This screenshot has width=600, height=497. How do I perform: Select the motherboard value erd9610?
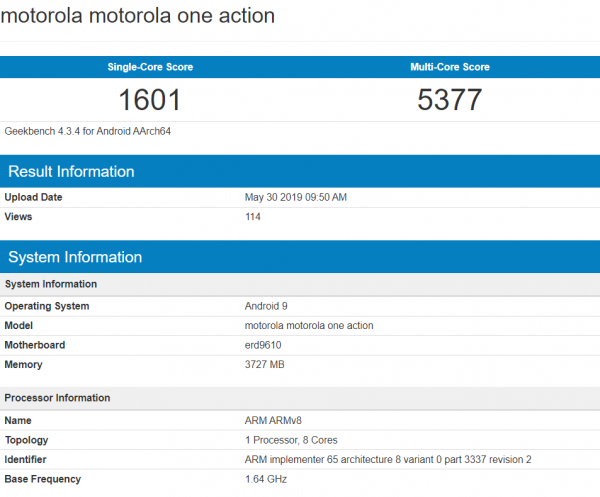coord(263,345)
